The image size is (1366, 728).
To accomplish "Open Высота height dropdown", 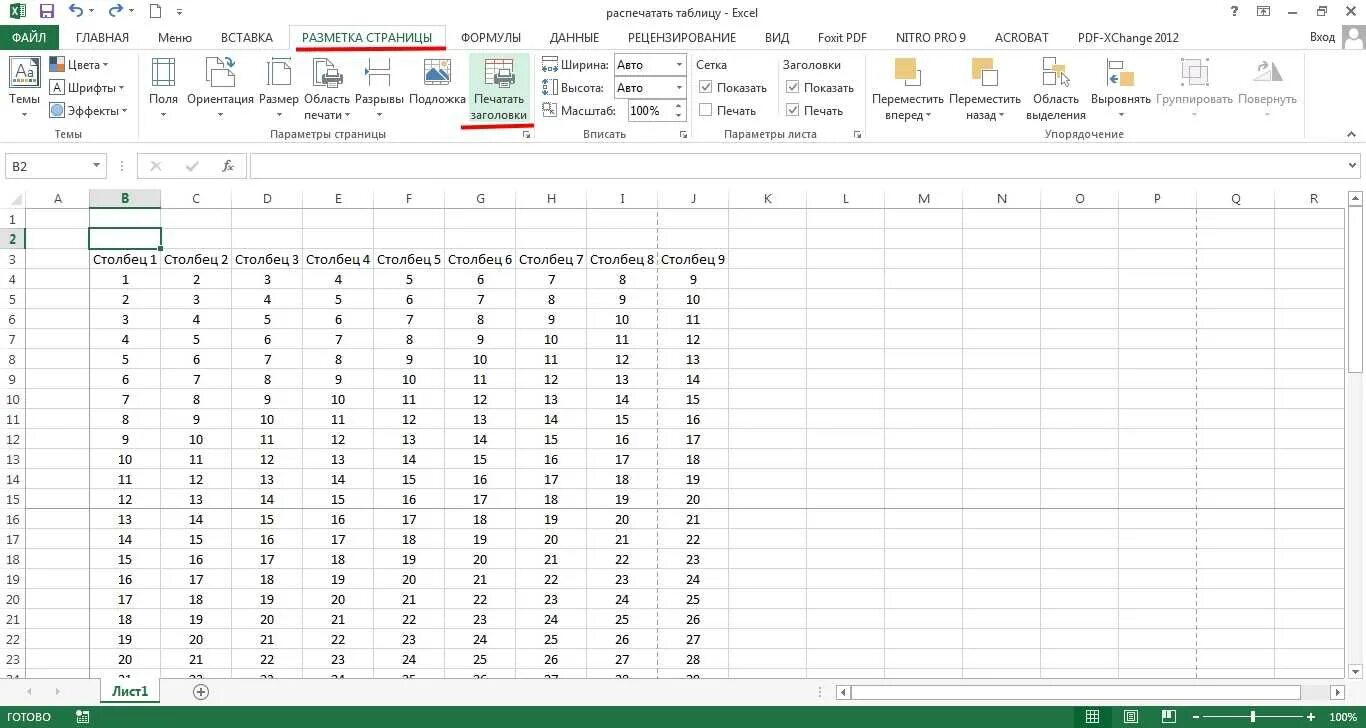I will [679, 88].
